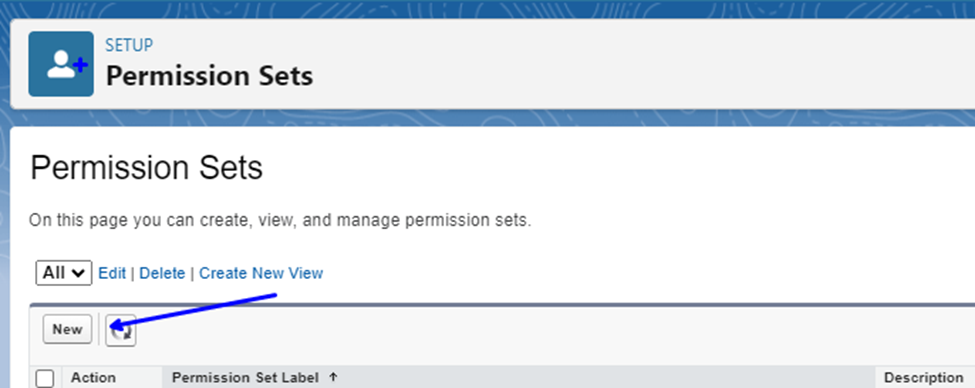975x388 pixels.
Task: Open Create New View link
Action: pos(261,273)
